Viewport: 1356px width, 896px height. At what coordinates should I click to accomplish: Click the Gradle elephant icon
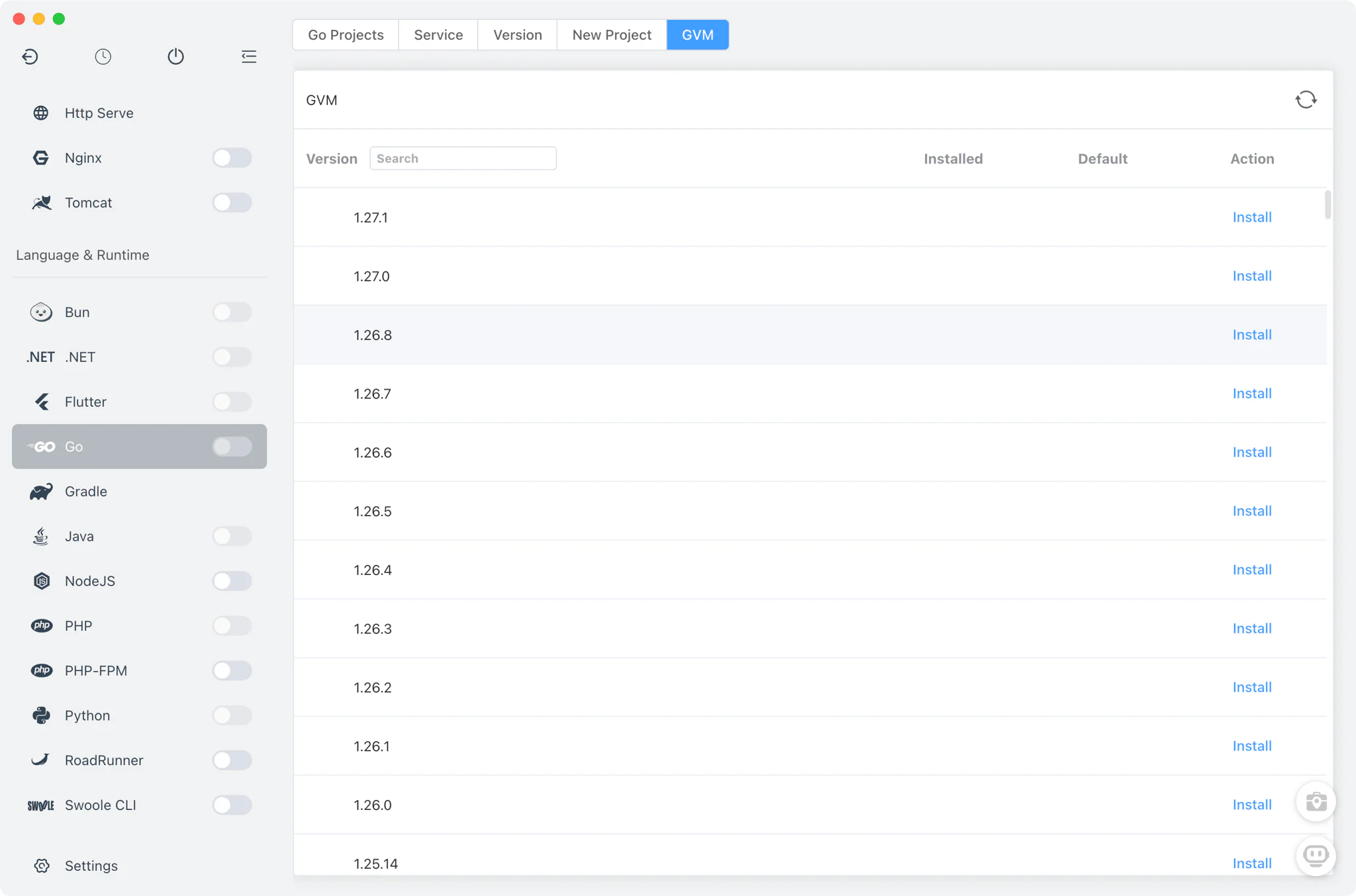point(41,492)
